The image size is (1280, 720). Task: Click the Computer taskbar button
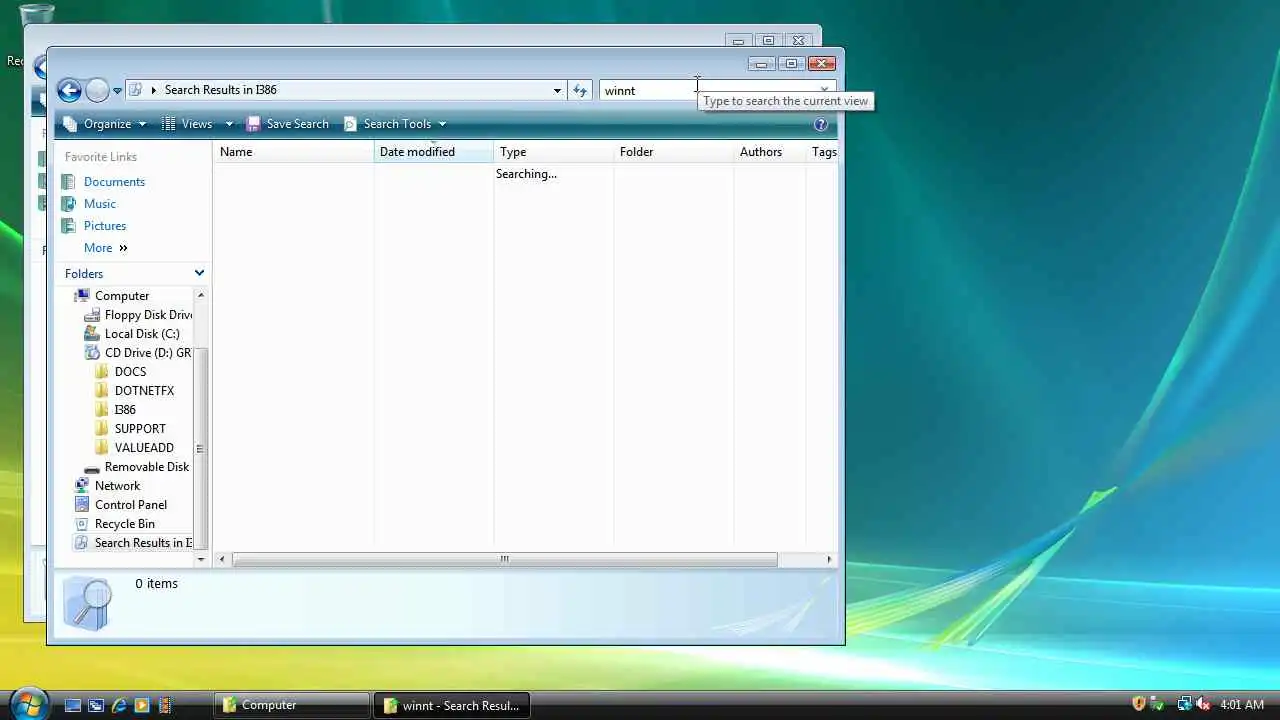click(291, 705)
